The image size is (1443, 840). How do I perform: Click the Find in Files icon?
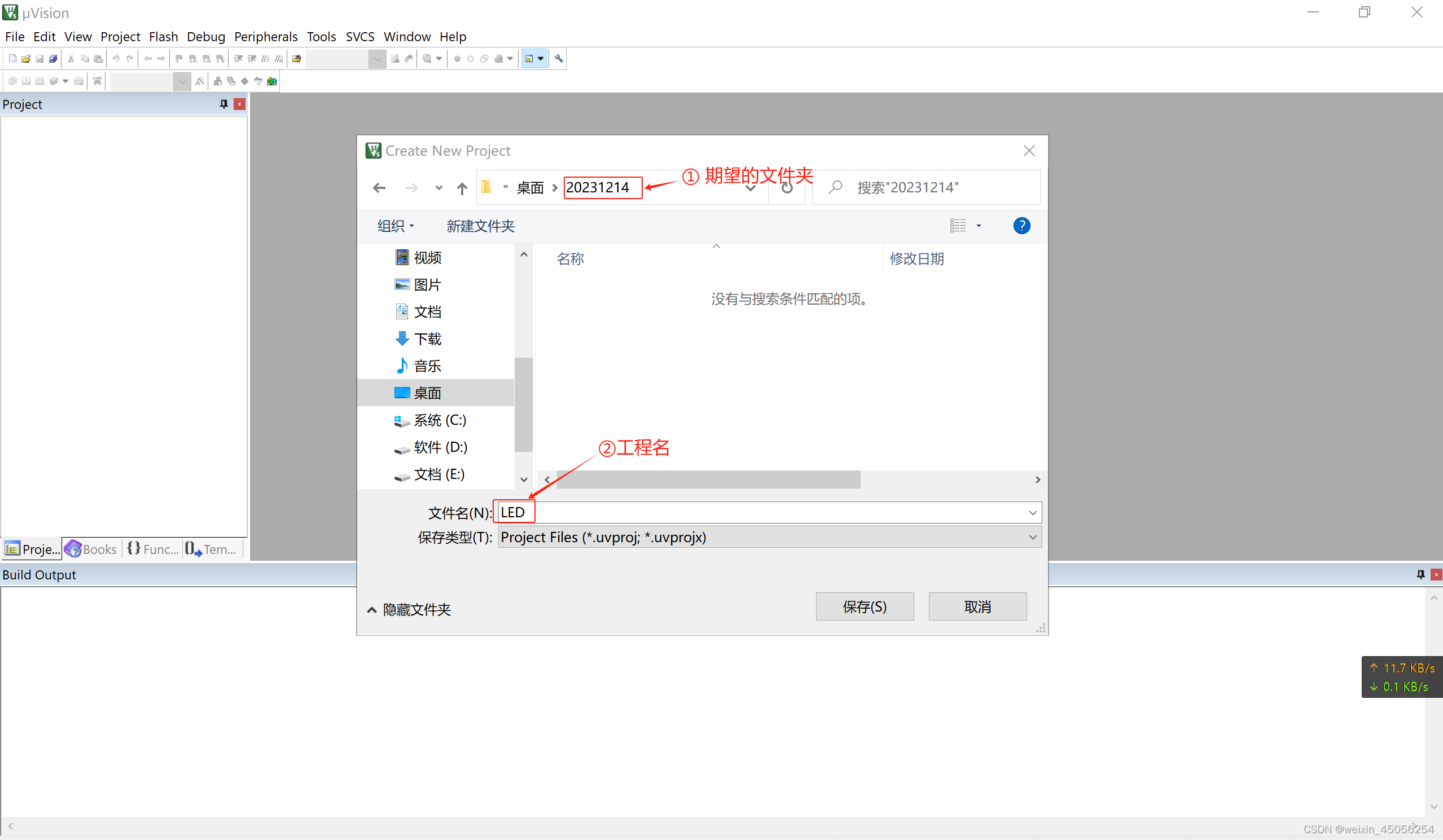click(297, 59)
